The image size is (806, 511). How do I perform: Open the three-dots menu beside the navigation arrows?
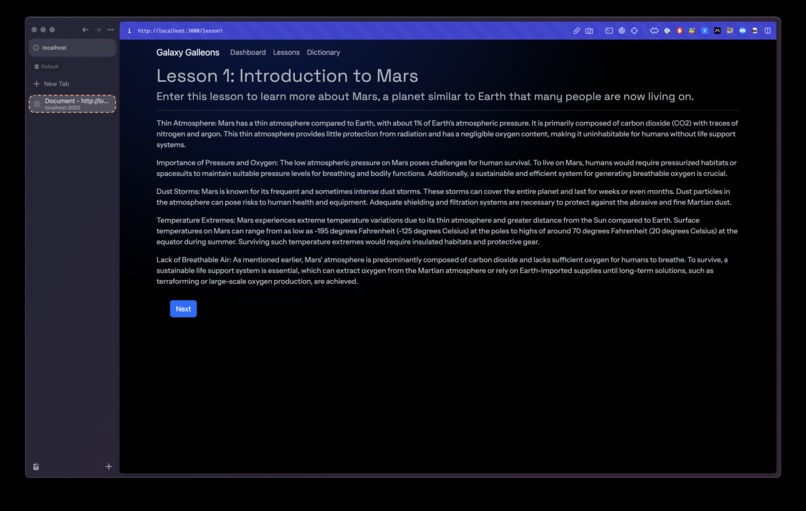point(111,30)
